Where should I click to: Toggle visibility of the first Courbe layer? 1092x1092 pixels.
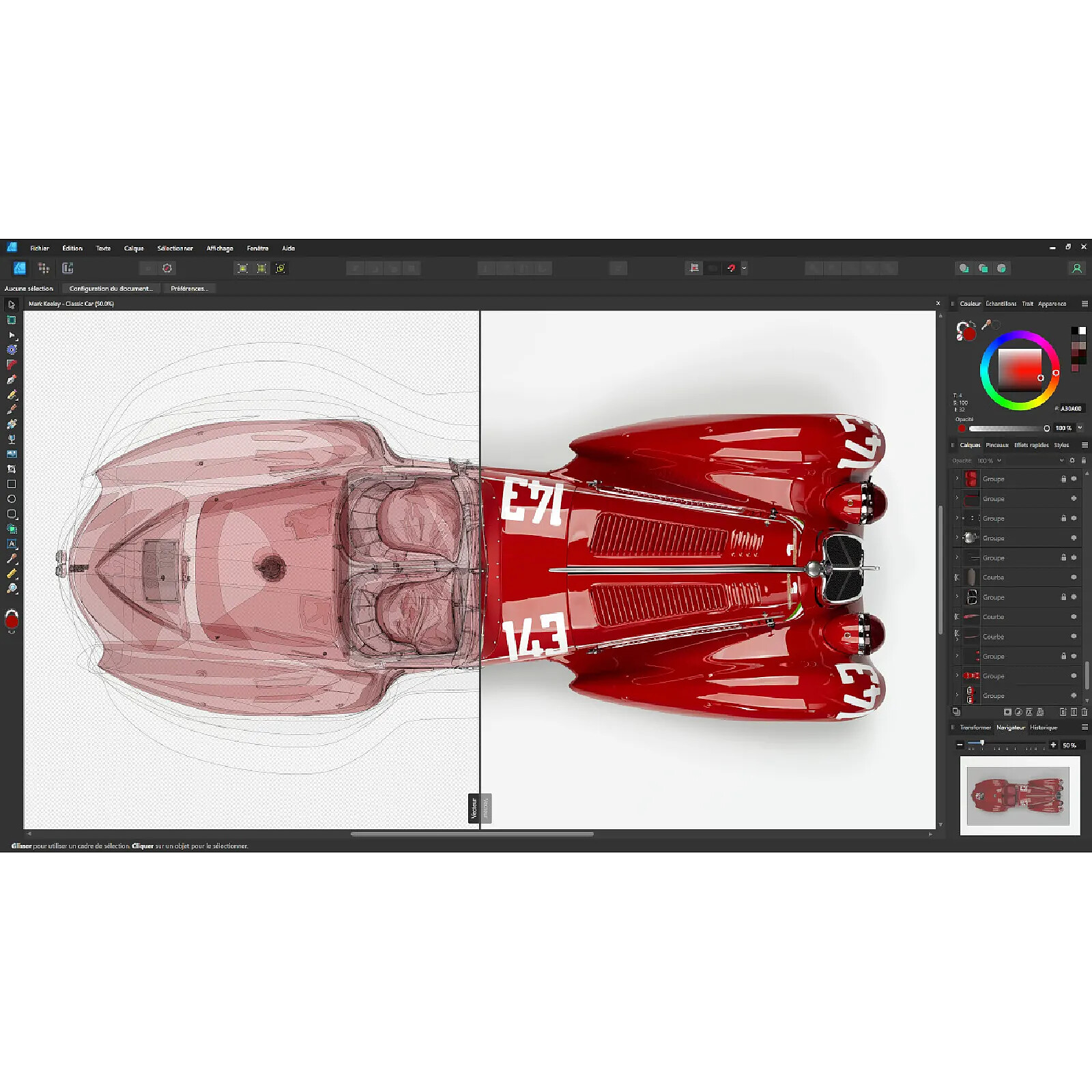(x=1074, y=577)
